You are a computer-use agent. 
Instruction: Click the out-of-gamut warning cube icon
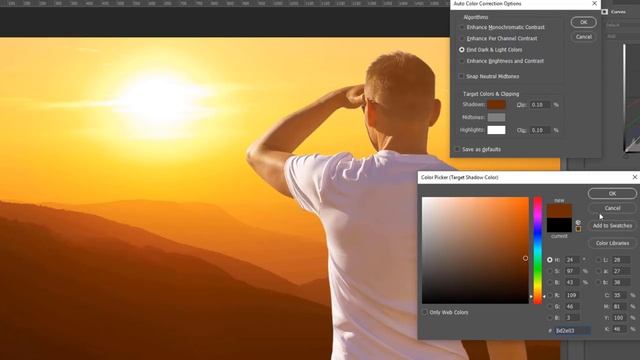[578, 222]
